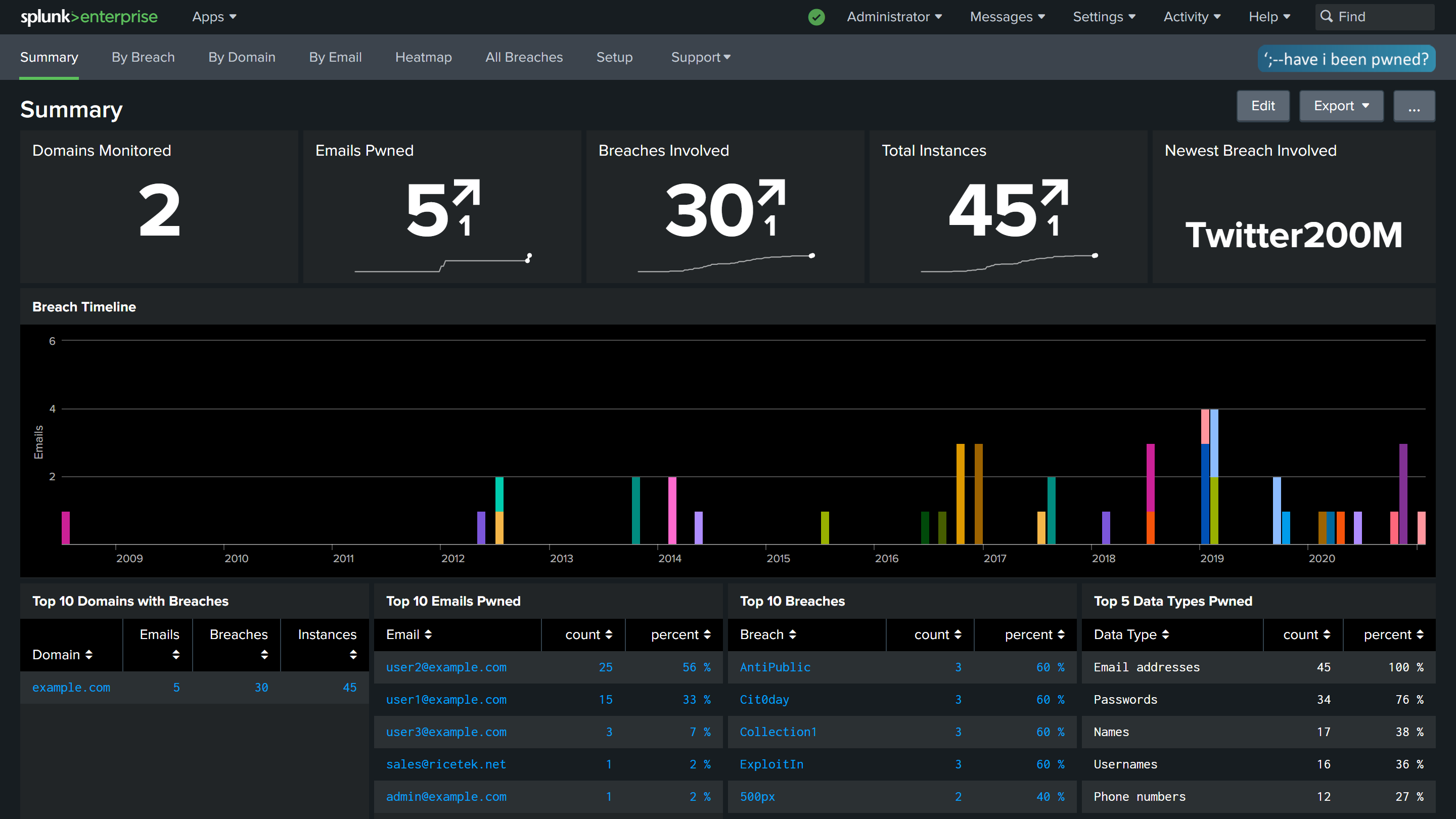1456x819 pixels.
Task: Click the Edit dashboard button
Action: (x=1263, y=106)
